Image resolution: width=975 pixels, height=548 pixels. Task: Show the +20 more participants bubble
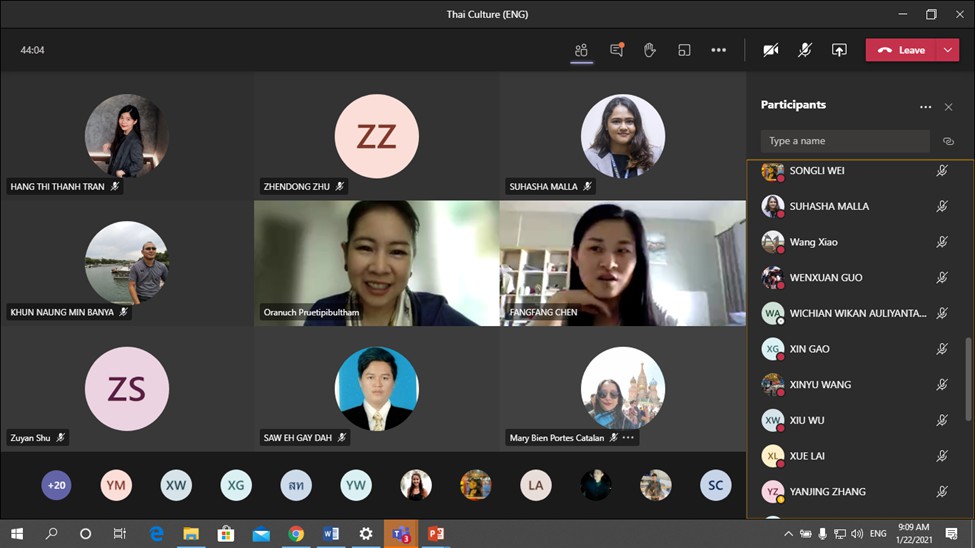pyautogui.click(x=57, y=485)
